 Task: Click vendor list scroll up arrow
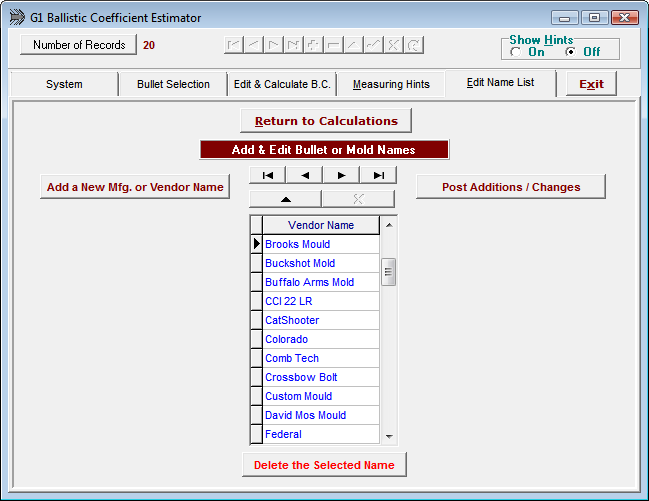389,225
